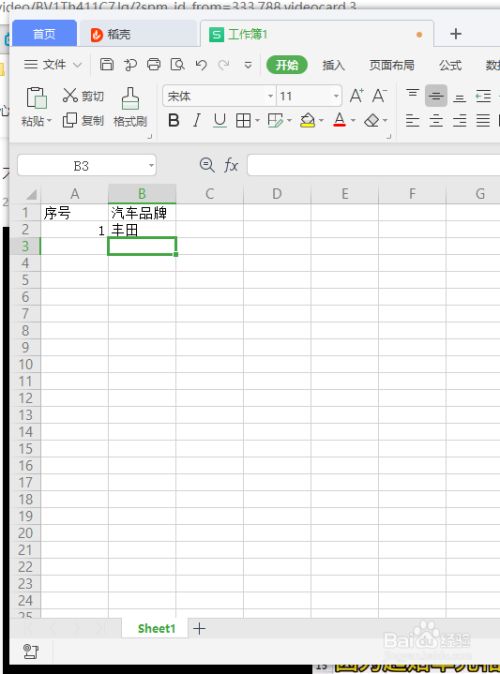Apply red font color
This screenshot has height=674, width=500.
[x=340, y=120]
